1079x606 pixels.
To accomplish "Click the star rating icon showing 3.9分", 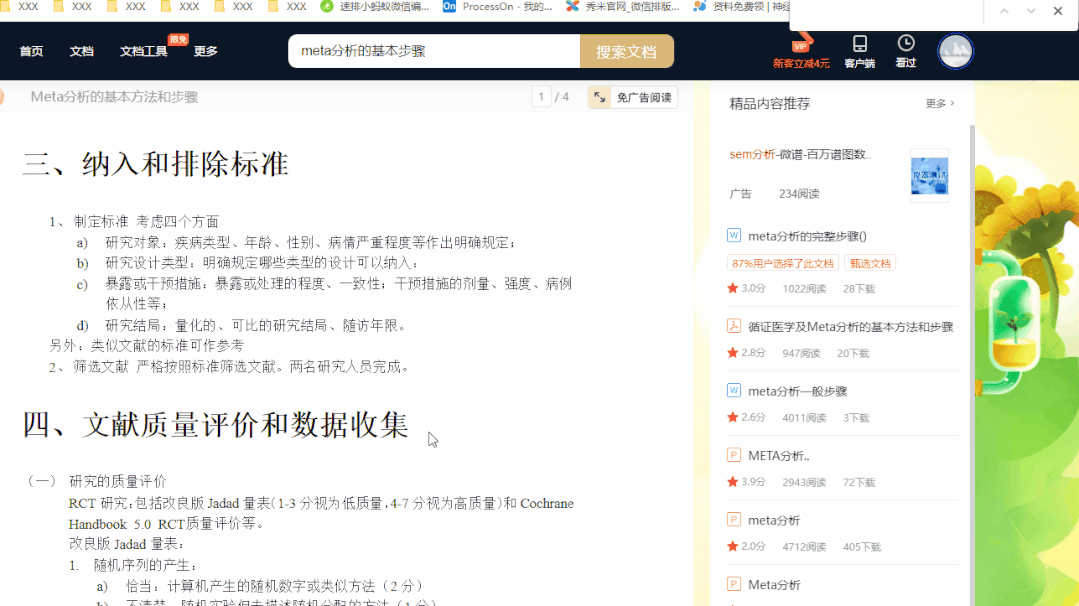I will [732, 482].
